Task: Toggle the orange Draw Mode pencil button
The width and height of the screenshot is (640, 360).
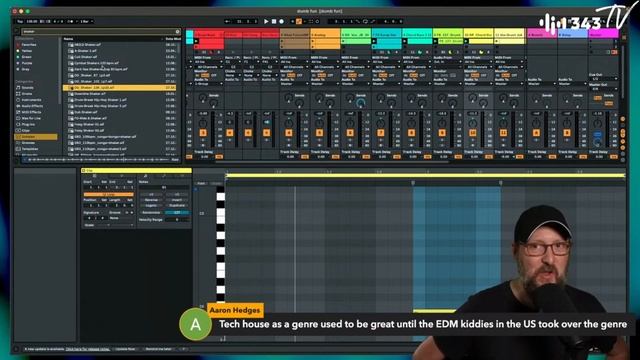Action: click(x=299, y=21)
